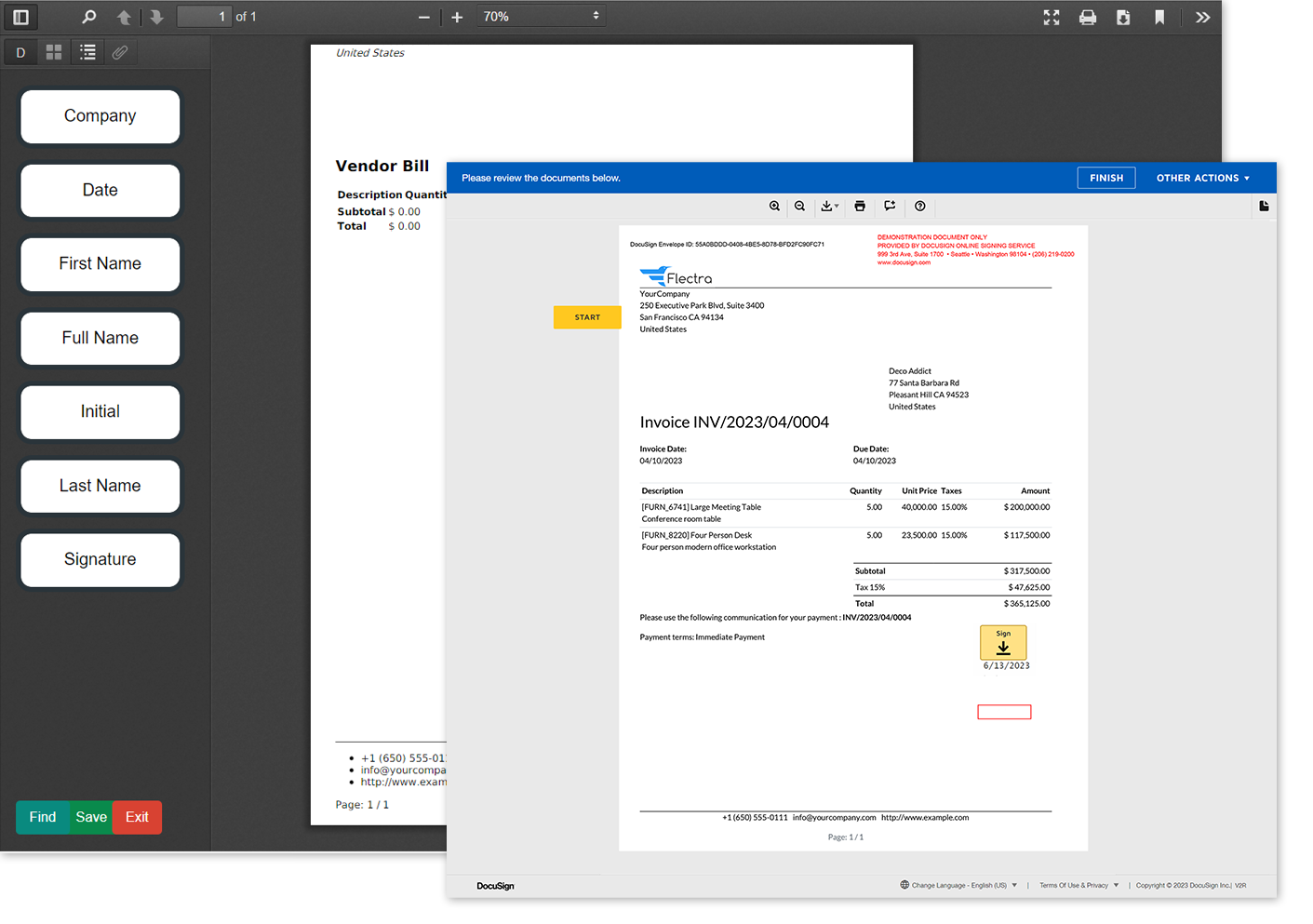Click the Vendor Bill heading

point(382,166)
